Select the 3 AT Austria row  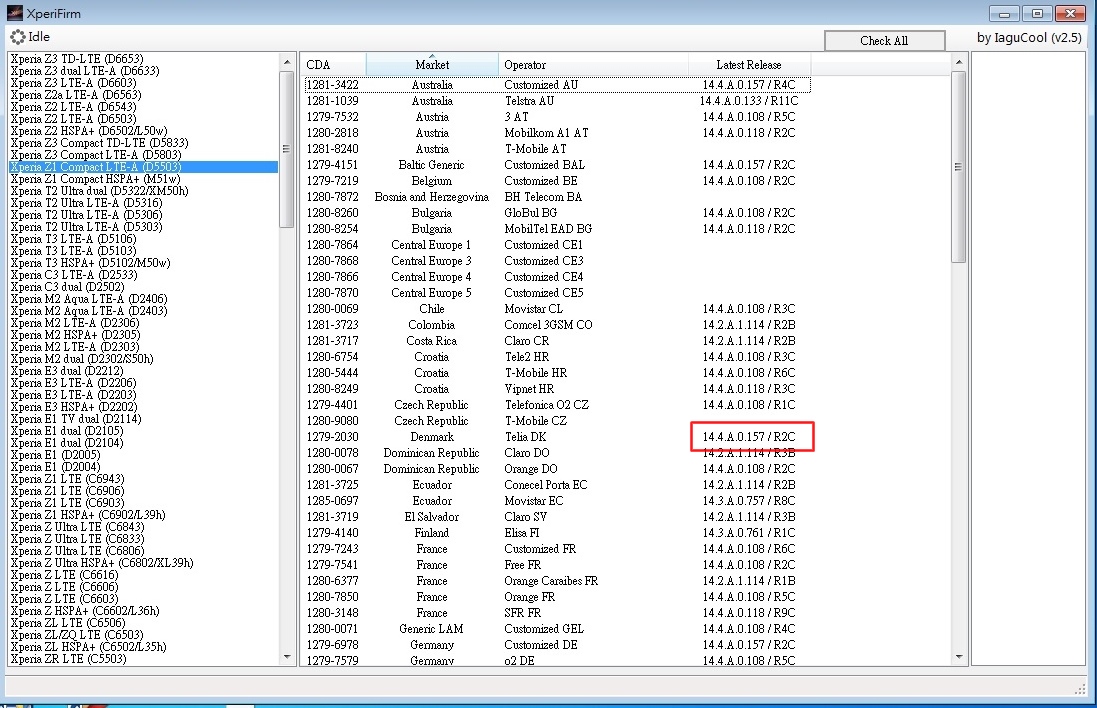pos(557,117)
